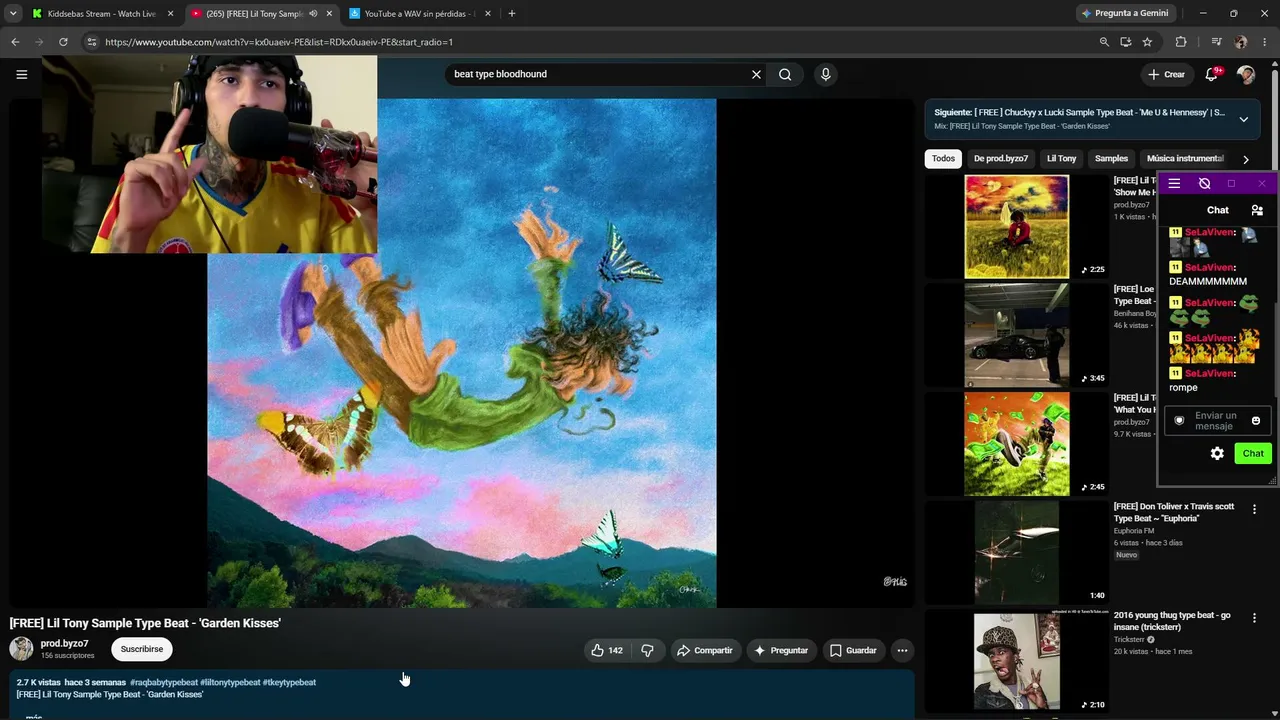
Task: Click Pregunta a Gemini button
Action: pos(1124,14)
